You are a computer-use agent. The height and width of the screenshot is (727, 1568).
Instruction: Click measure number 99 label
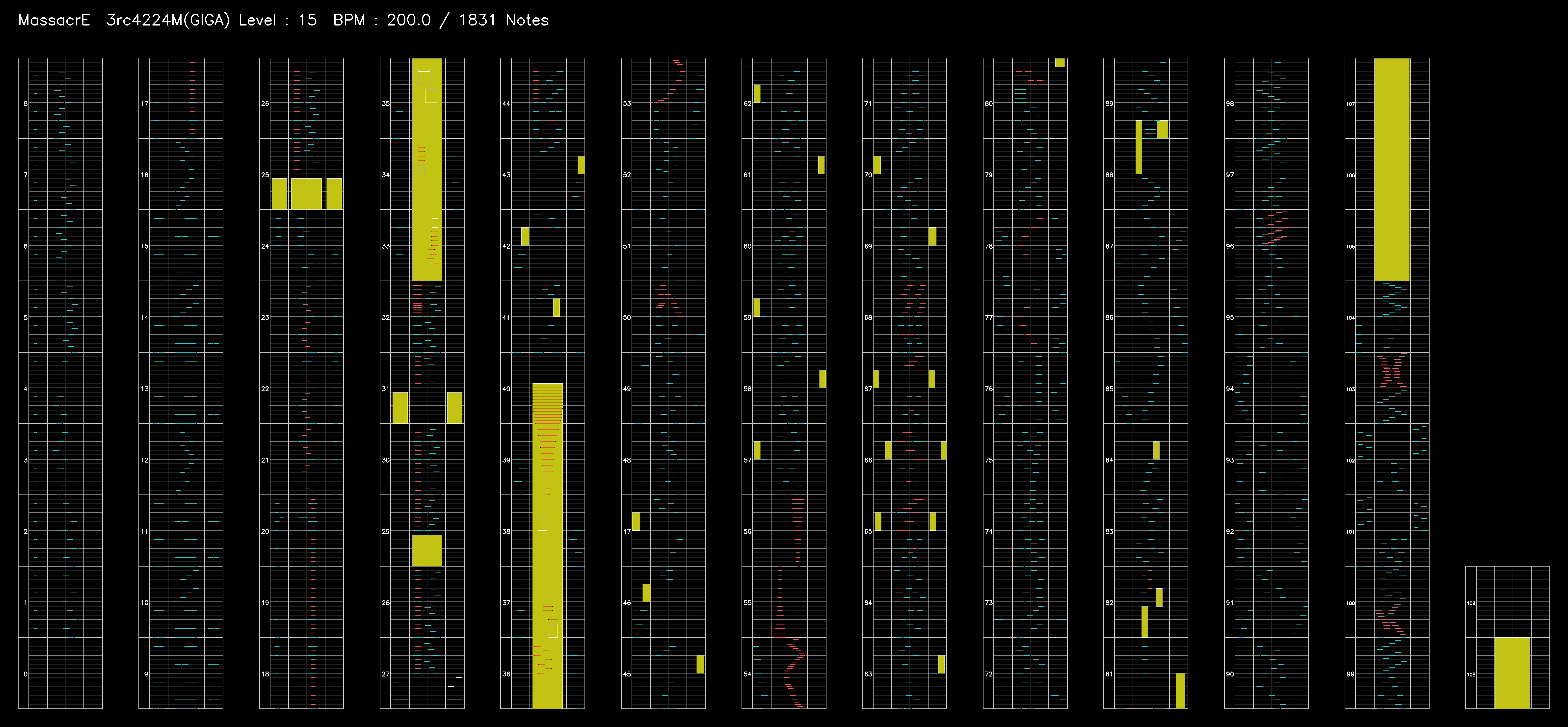tap(1351, 674)
